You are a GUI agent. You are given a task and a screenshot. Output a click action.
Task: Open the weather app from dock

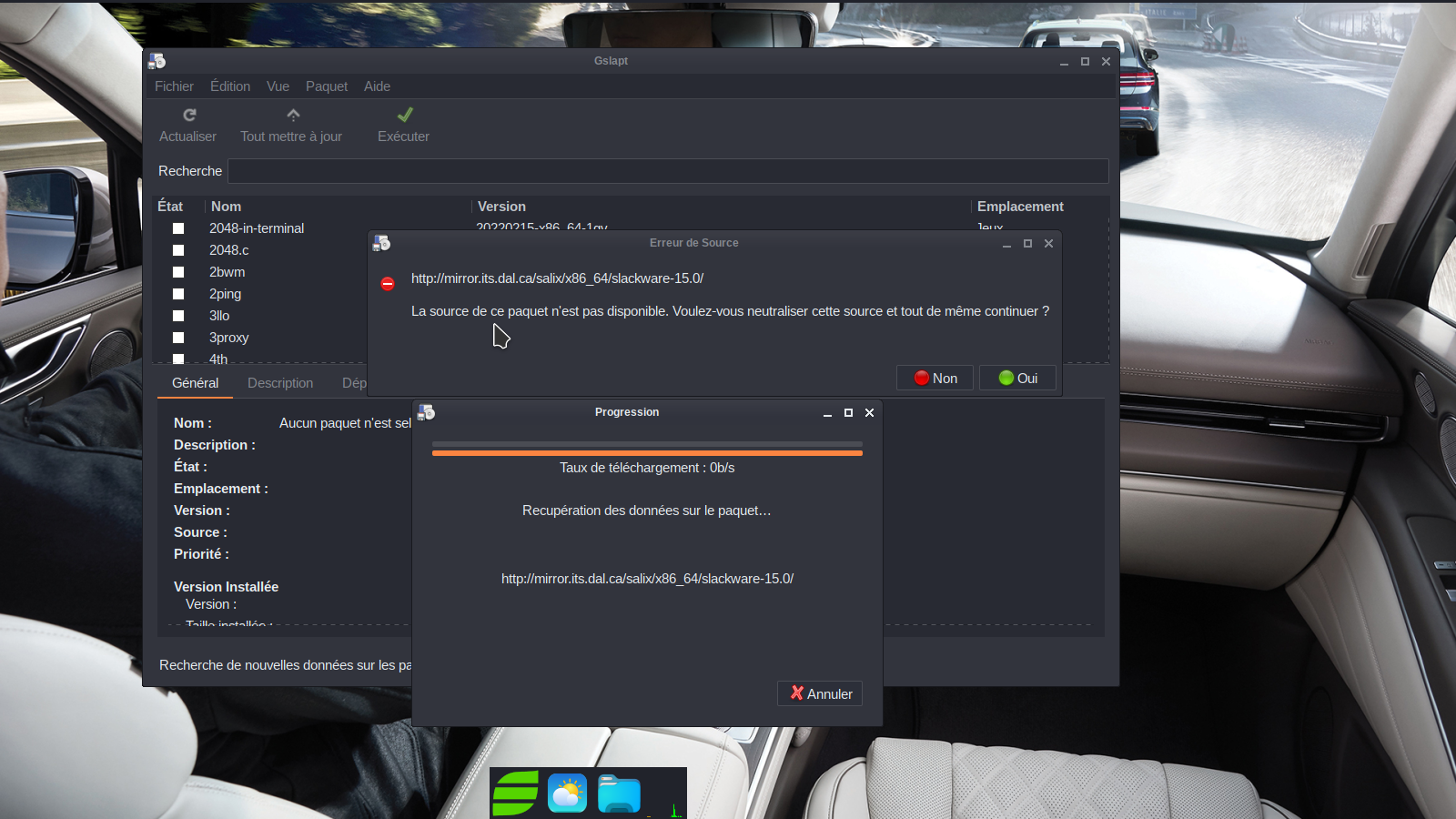[567, 794]
